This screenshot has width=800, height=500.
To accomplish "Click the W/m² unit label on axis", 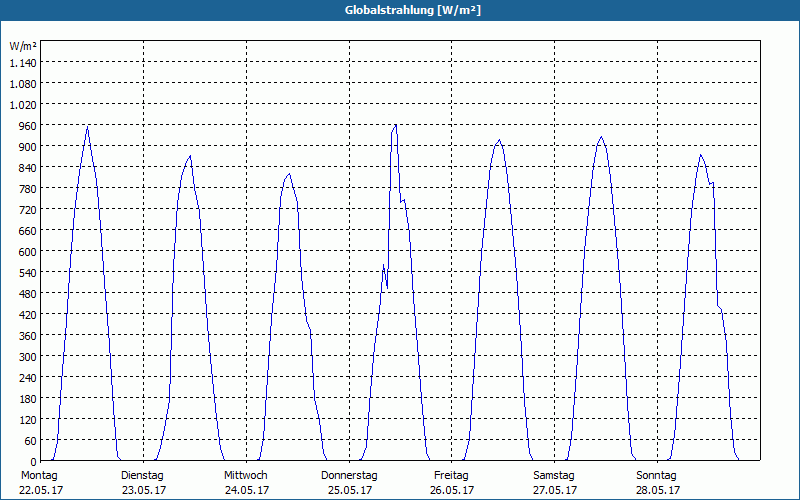I will pos(23,46).
